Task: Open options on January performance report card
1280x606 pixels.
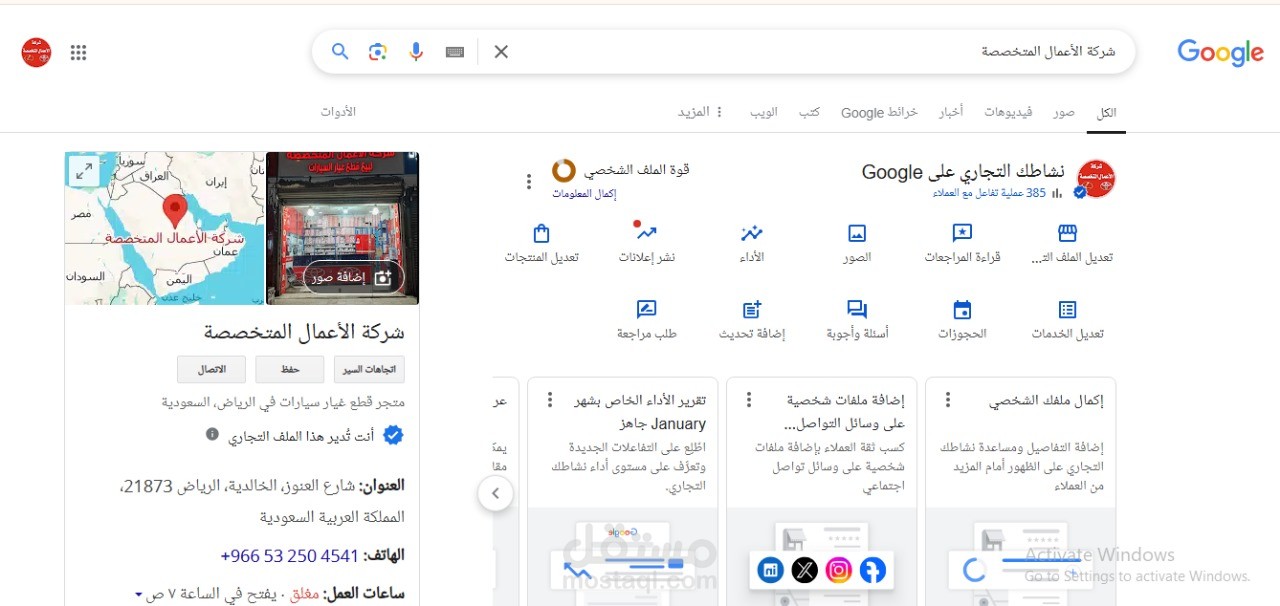Action: 550,400
